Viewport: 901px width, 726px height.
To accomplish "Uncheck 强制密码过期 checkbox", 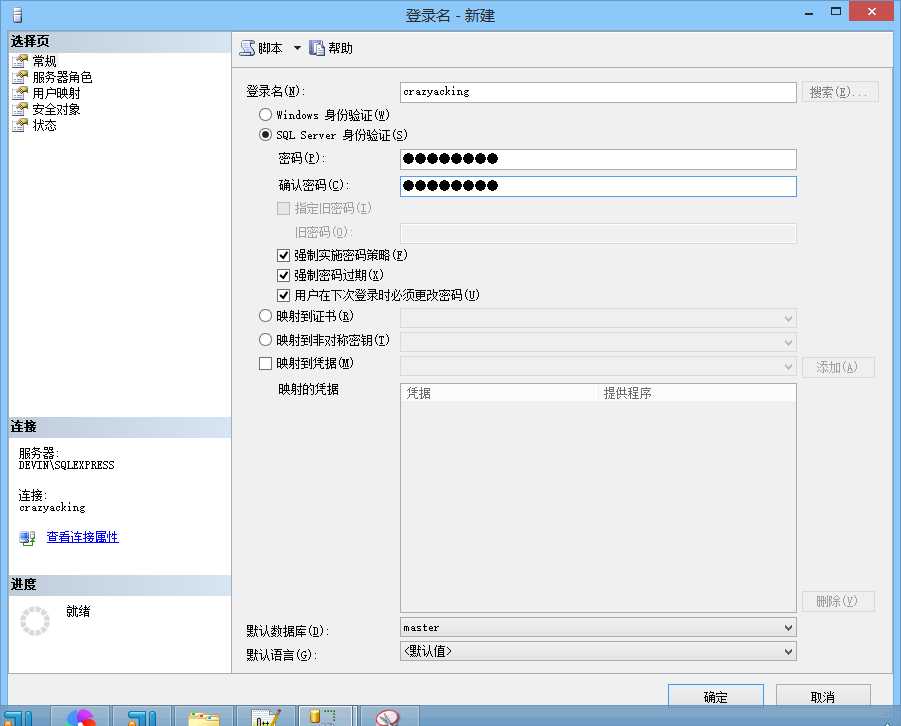I will point(283,275).
